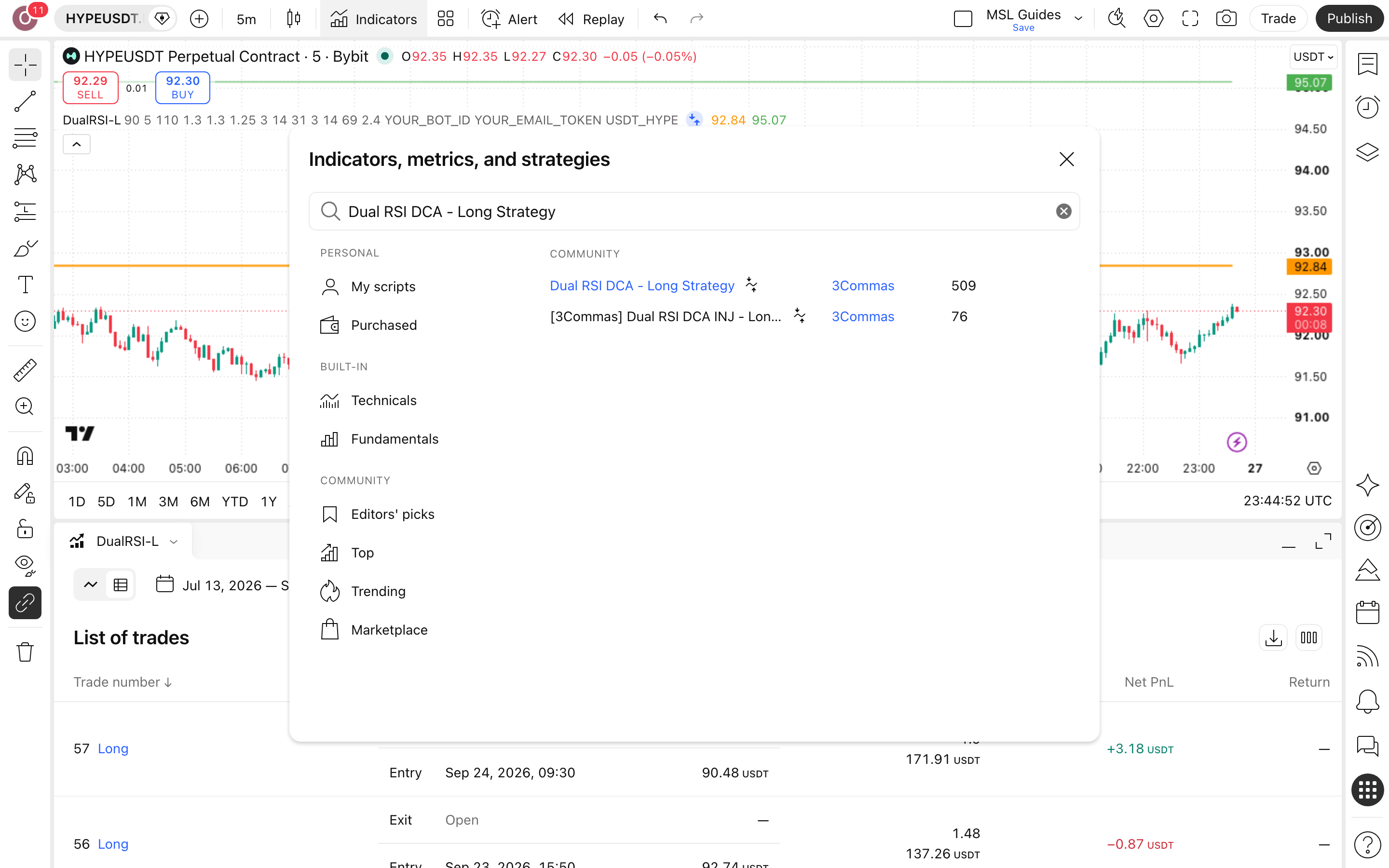Select the text annotation tool
Image resolution: width=1389 pixels, height=868 pixels.
pyautogui.click(x=25, y=285)
